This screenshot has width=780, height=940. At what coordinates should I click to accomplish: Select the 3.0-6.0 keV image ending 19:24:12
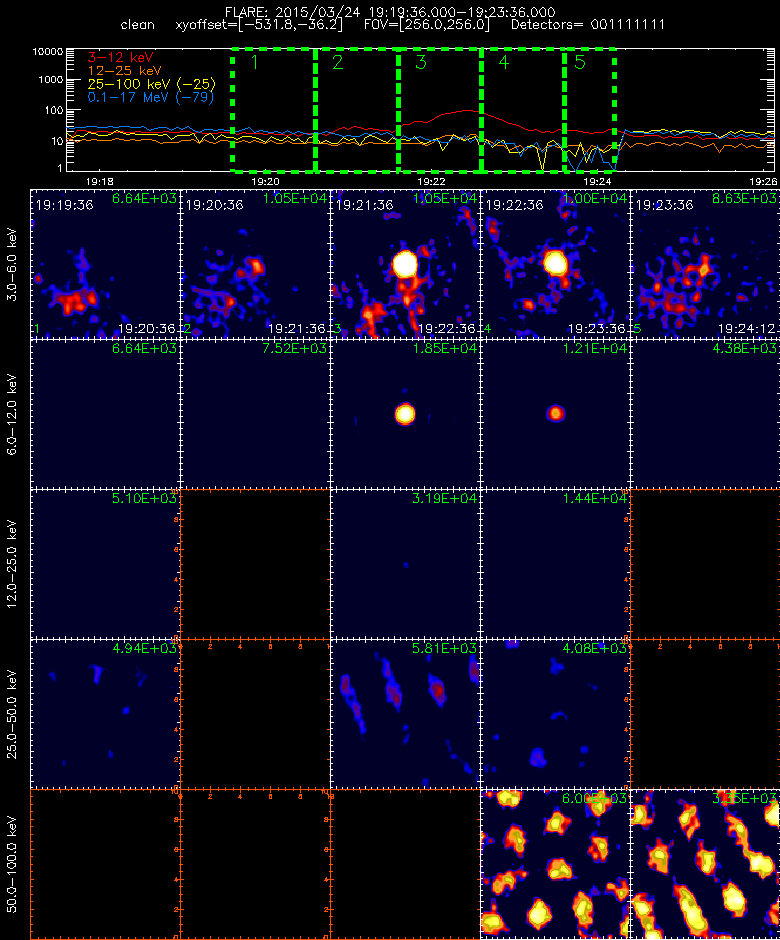click(705, 264)
